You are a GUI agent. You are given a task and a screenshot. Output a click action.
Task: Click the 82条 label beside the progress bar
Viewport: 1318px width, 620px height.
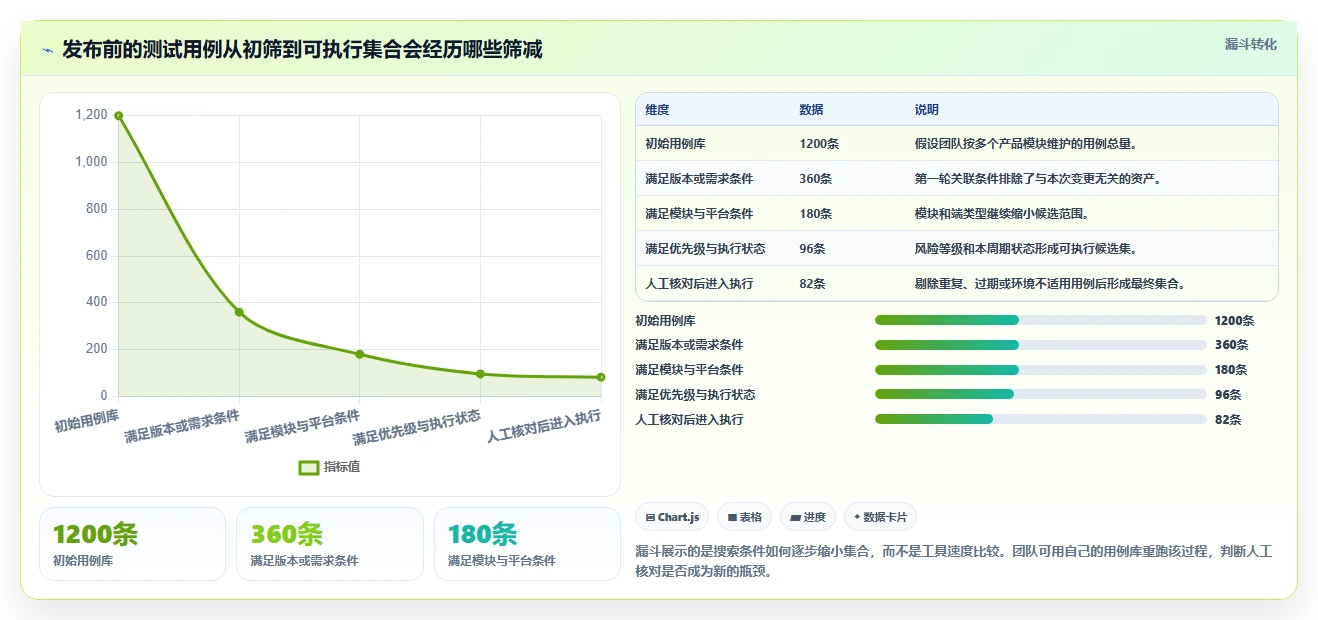tap(1227, 420)
